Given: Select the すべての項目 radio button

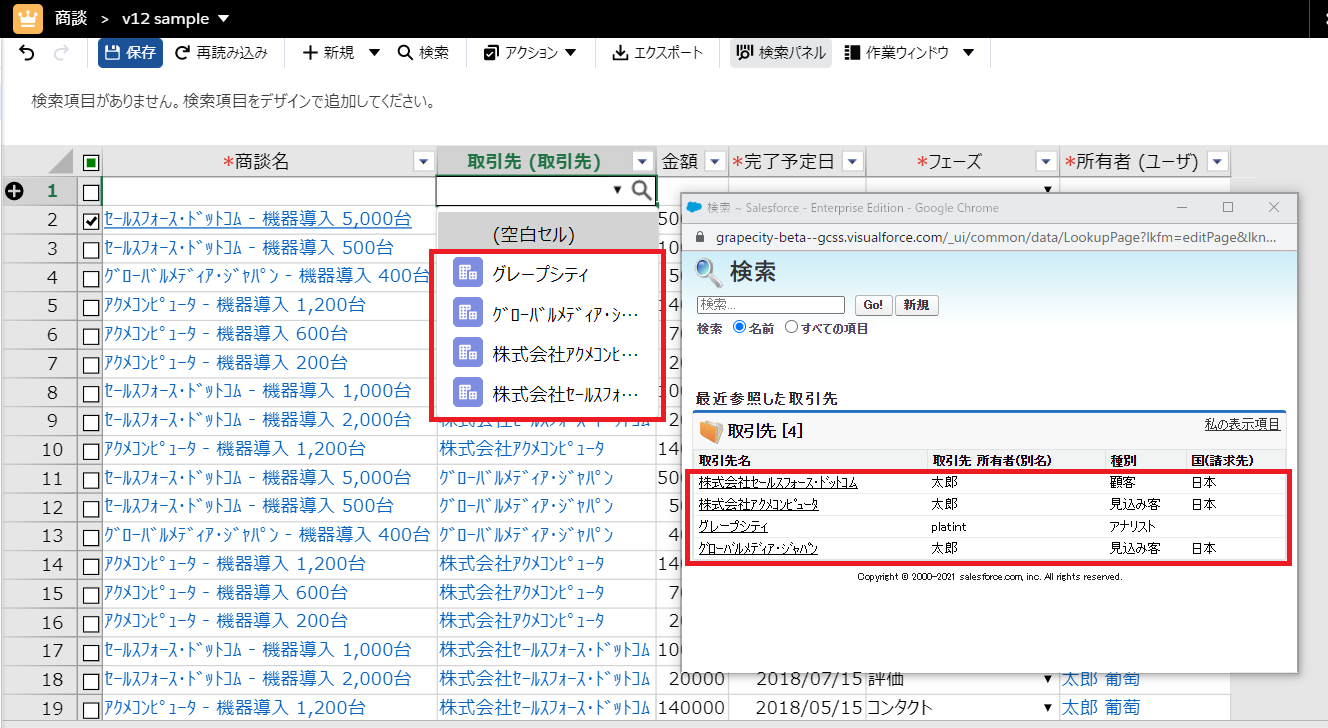Looking at the screenshot, I should pyautogui.click(x=792, y=327).
